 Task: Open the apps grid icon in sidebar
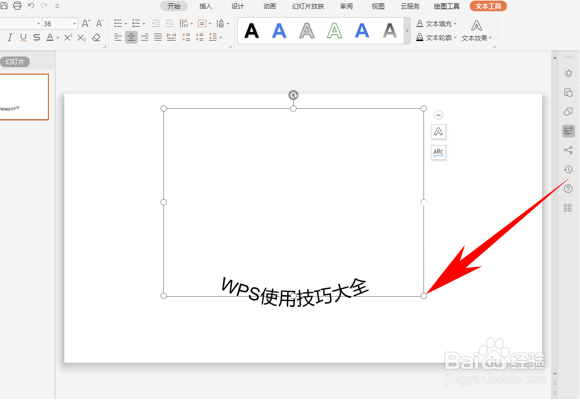tap(568, 208)
